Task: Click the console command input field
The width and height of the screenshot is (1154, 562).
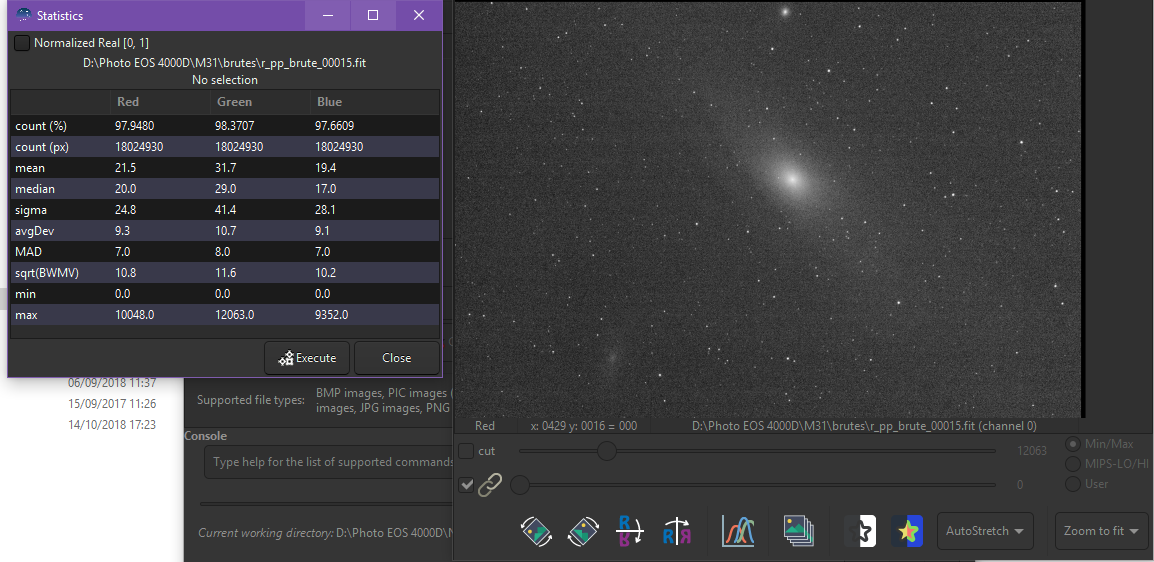Action: [x=328, y=463]
